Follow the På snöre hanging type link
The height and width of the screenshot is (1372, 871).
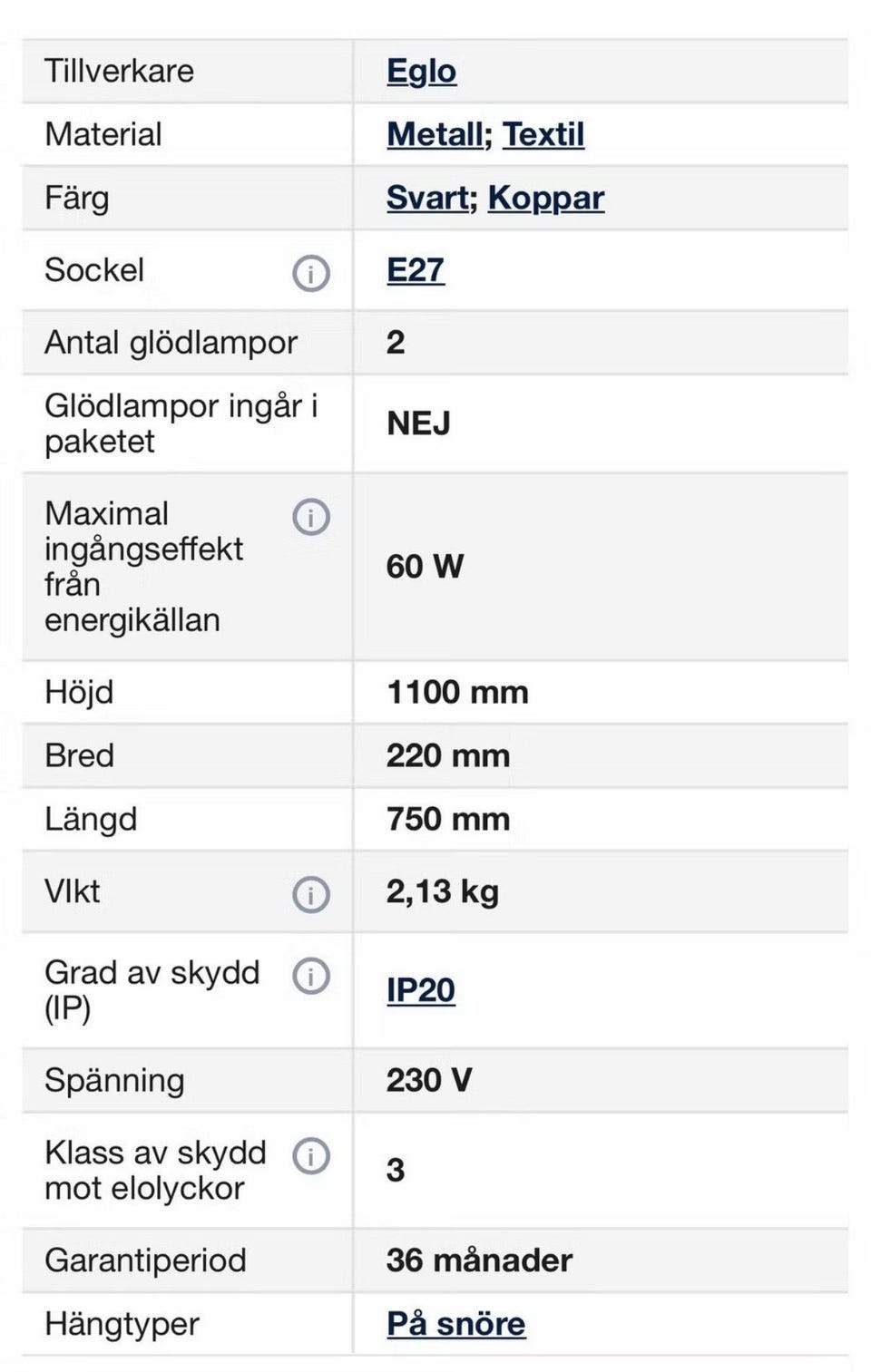456,1324
